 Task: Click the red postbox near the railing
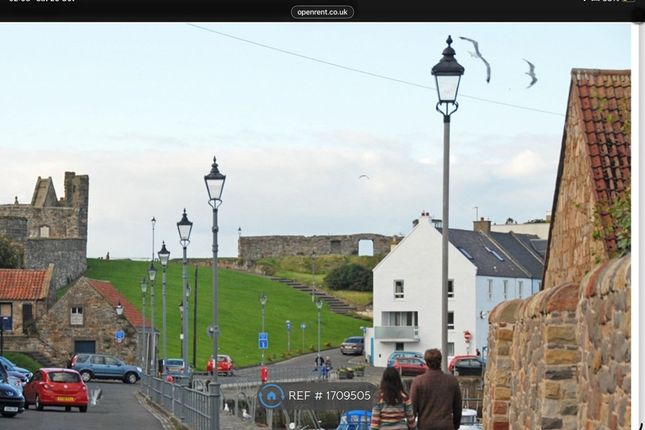(264, 374)
